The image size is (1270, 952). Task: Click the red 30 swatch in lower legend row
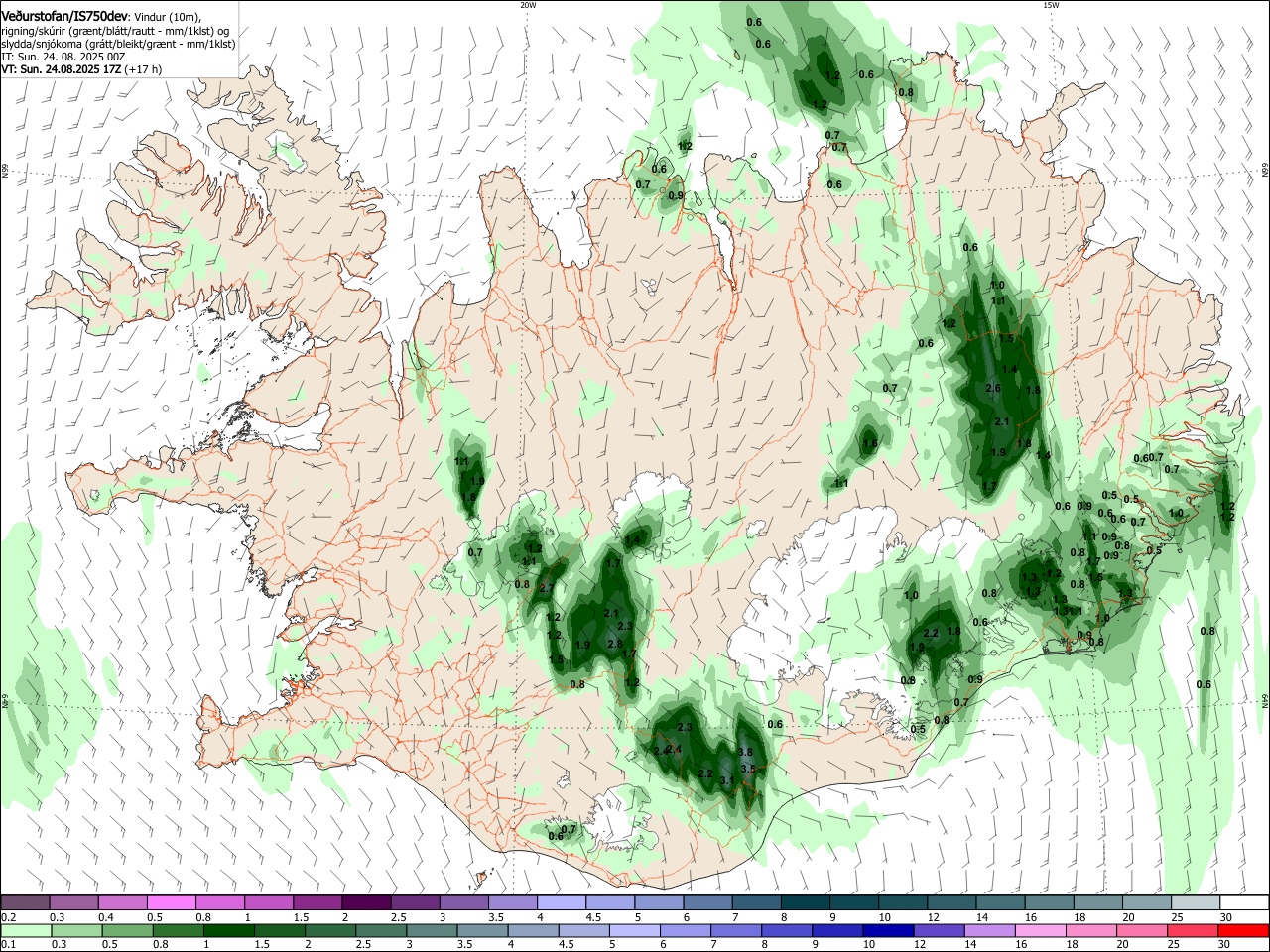[x=1242, y=931]
